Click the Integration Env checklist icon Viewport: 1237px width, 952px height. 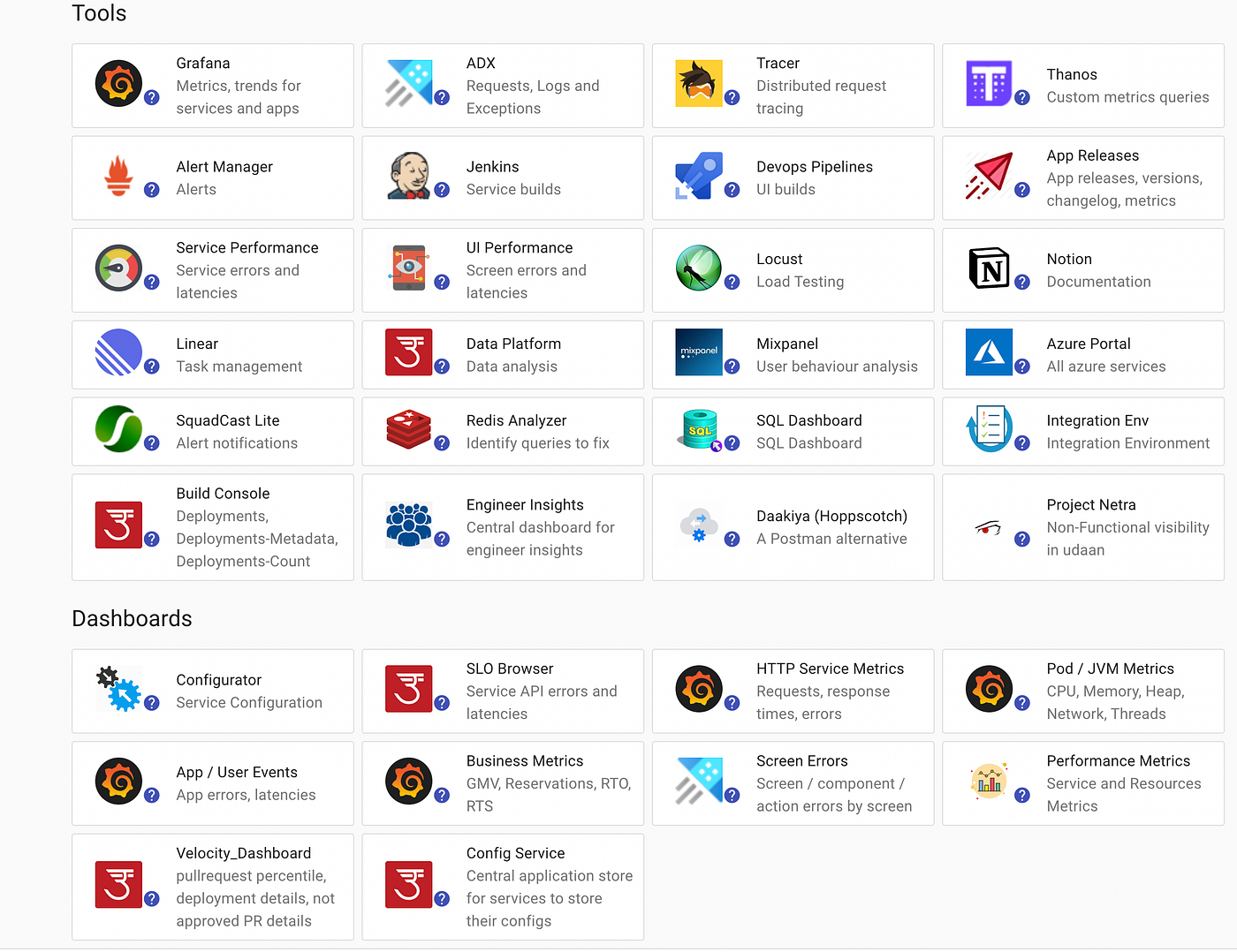pyautogui.click(x=989, y=429)
